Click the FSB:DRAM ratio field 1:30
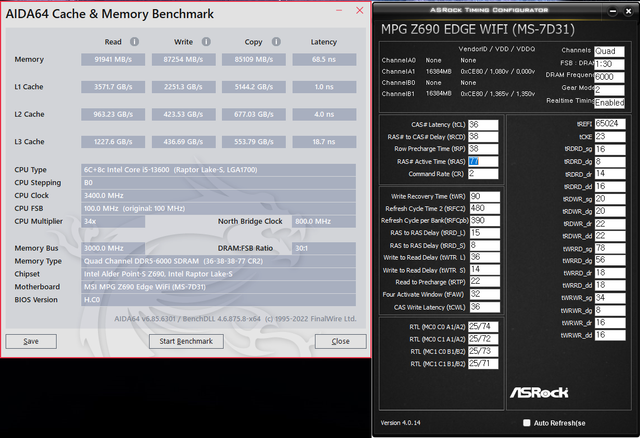This screenshot has height=438, width=640. (609, 64)
